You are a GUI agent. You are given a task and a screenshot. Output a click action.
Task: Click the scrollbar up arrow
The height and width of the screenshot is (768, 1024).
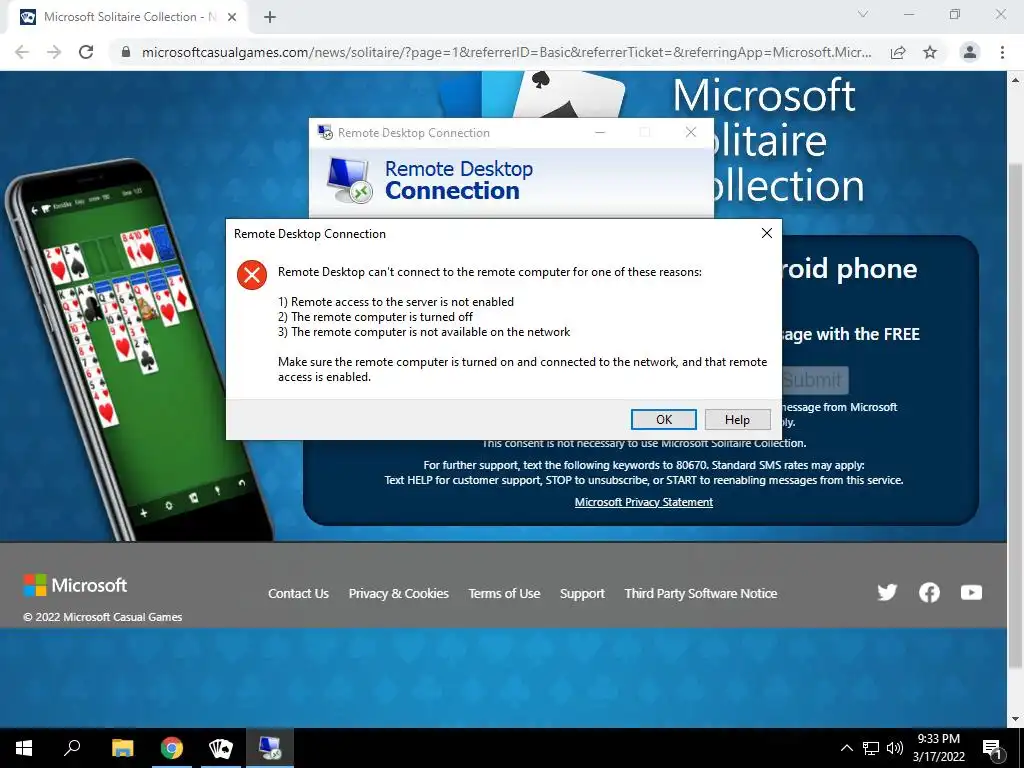(1015, 80)
